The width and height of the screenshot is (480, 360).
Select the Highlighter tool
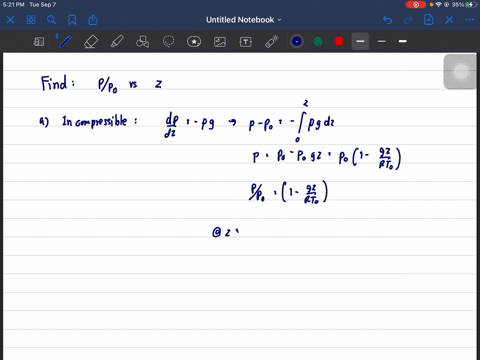[x=117, y=42]
